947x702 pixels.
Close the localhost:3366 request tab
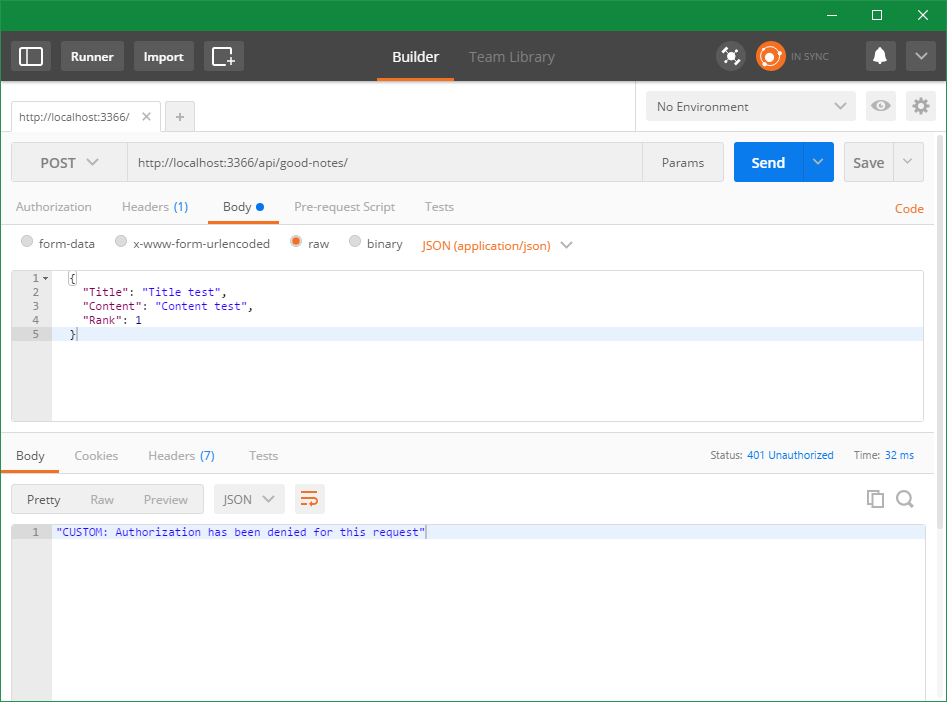[x=146, y=117]
